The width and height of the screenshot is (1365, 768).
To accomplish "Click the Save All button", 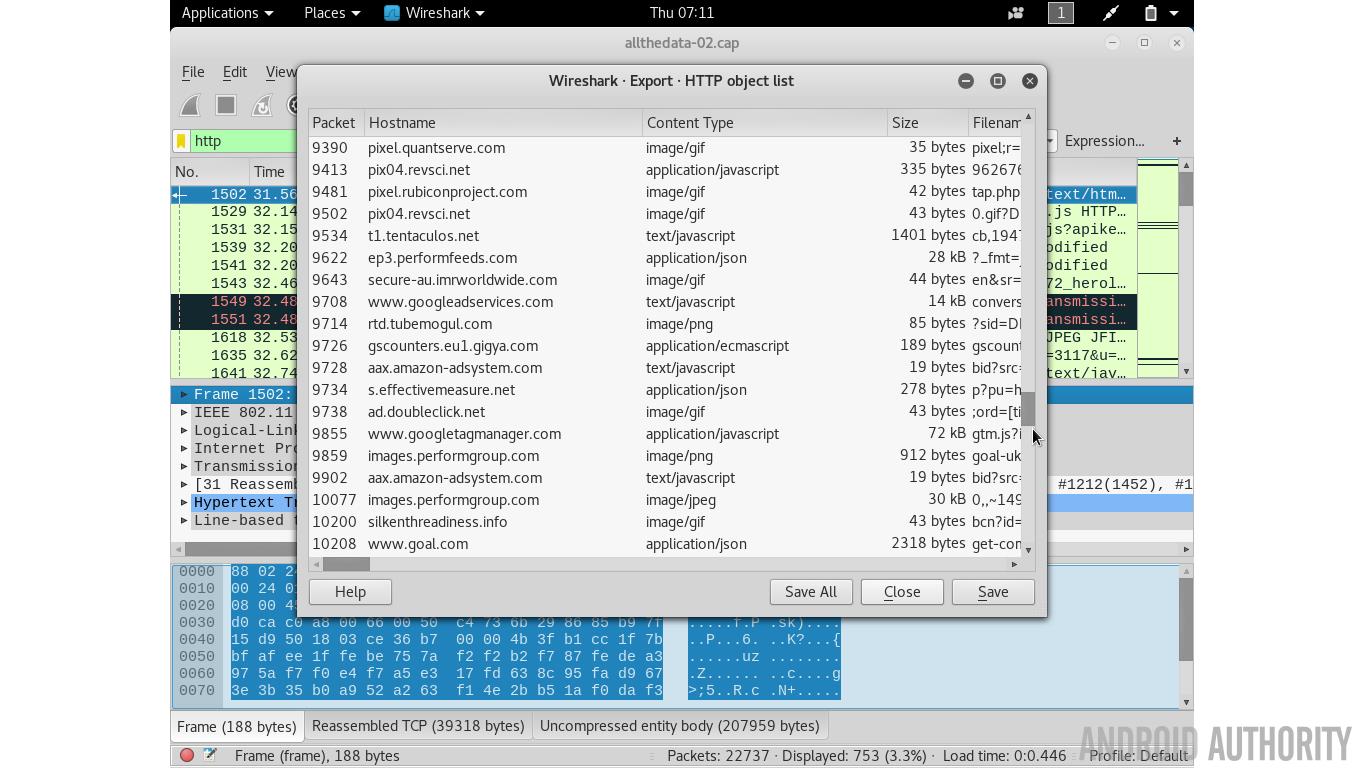I will (x=811, y=592).
